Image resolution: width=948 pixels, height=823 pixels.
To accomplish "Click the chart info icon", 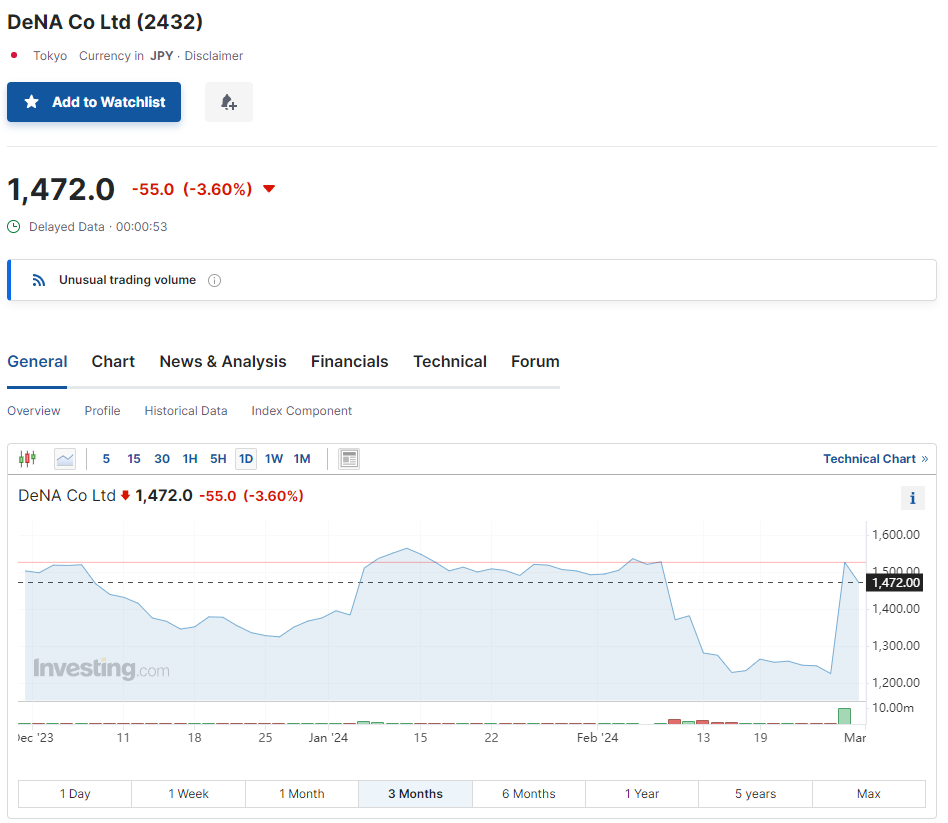I will (x=912, y=498).
